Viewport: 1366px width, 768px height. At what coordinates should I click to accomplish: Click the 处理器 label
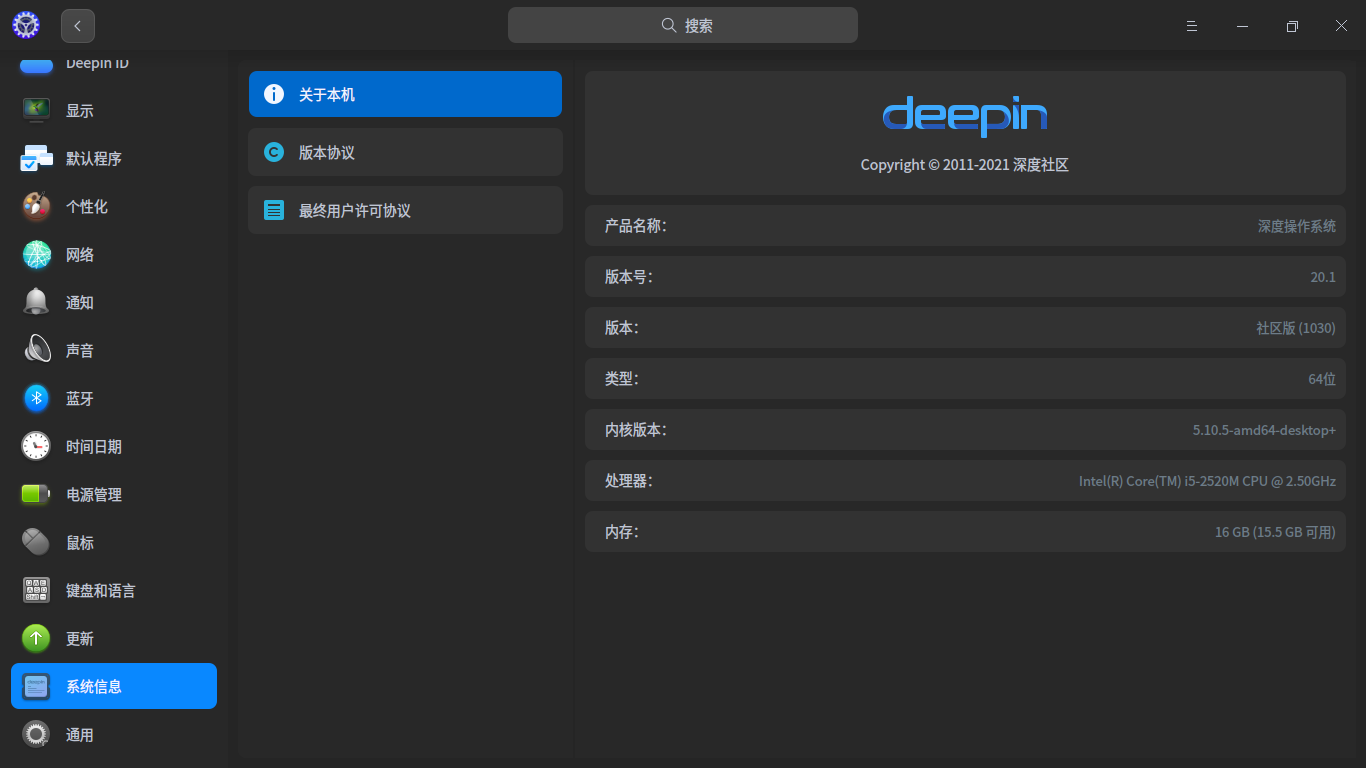[628, 481]
